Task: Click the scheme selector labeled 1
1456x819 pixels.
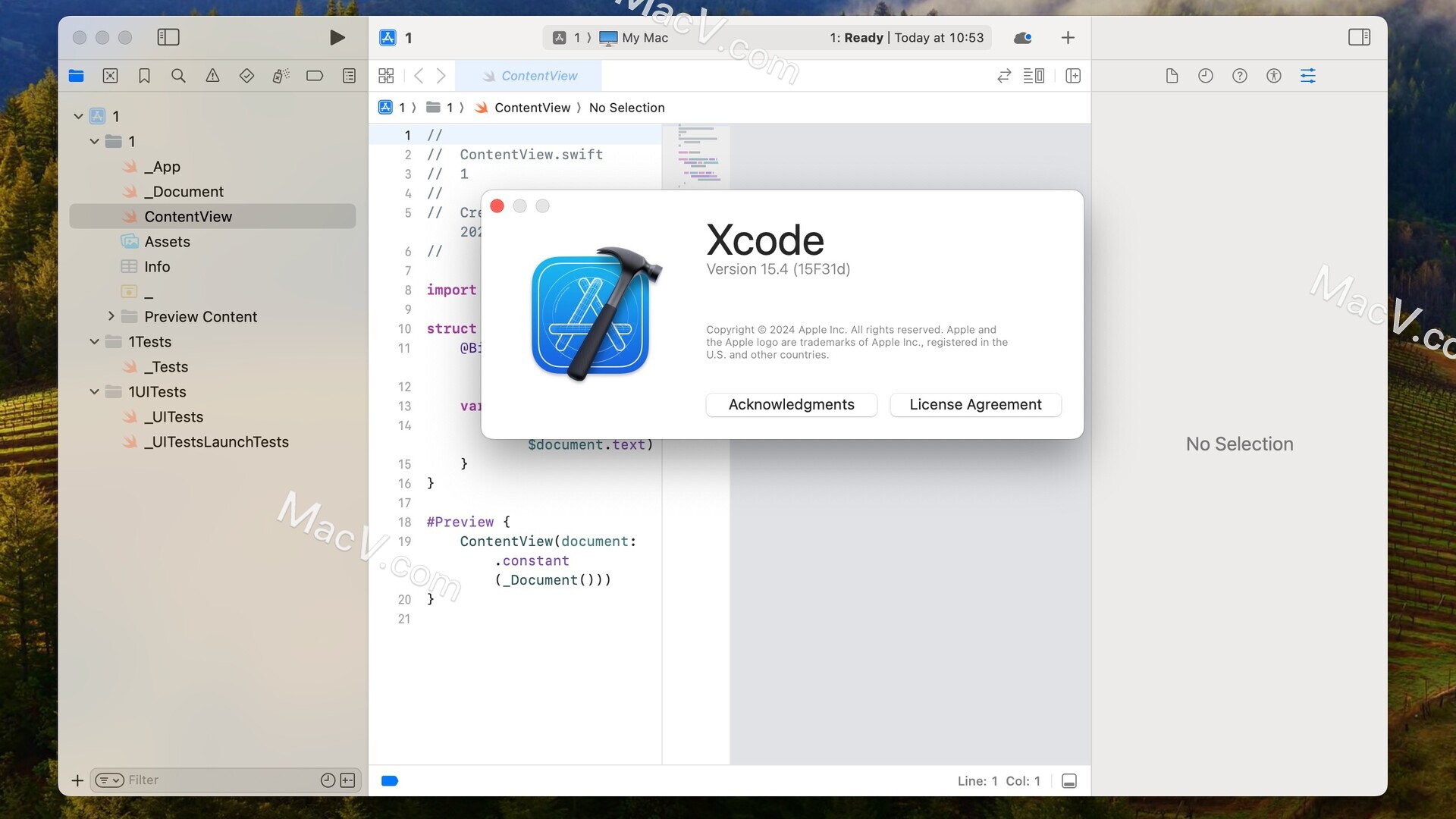Action: click(566, 38)
